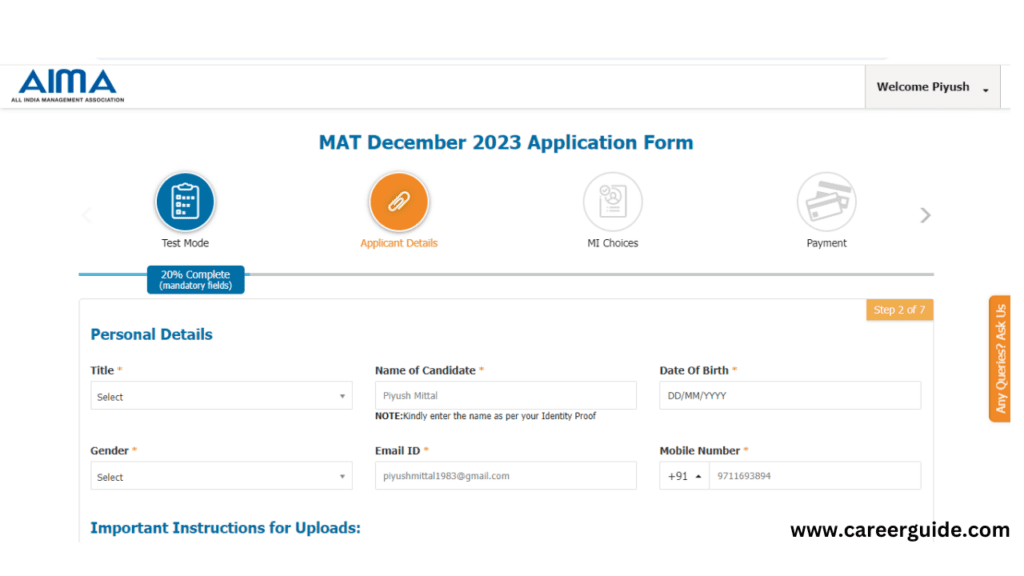This screenshot has height=576, width=1024.
Task: Open the Title select dropdown
Action: 221,396
